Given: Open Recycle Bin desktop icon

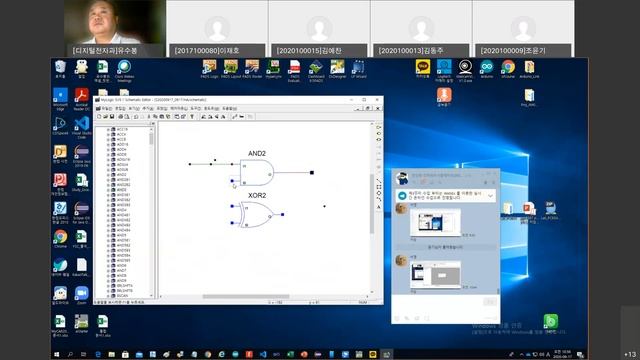Looking at the screenshot, I should click(60, 69).
